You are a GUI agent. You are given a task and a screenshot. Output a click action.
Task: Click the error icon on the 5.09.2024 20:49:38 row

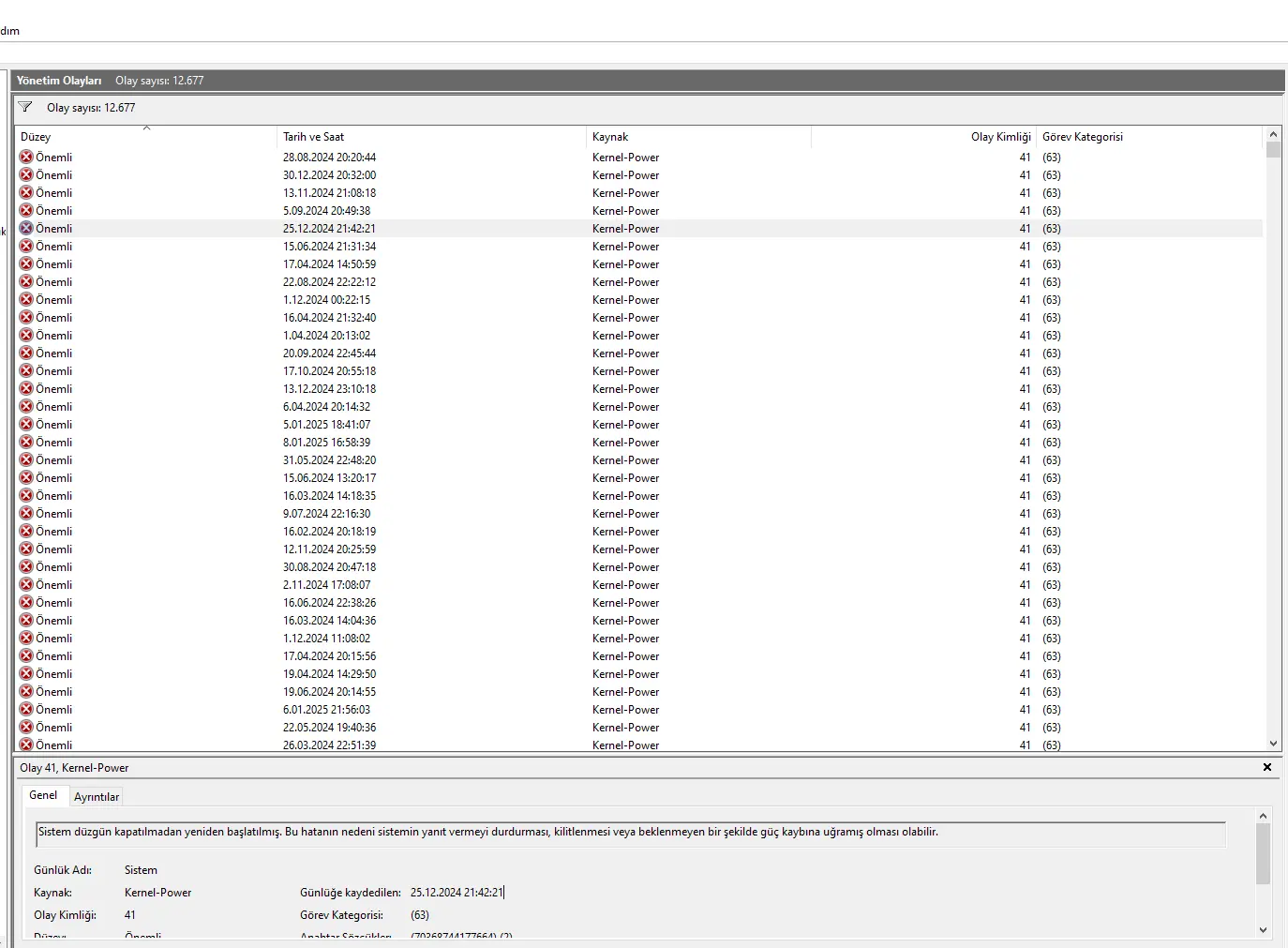[x=26, y=210]
